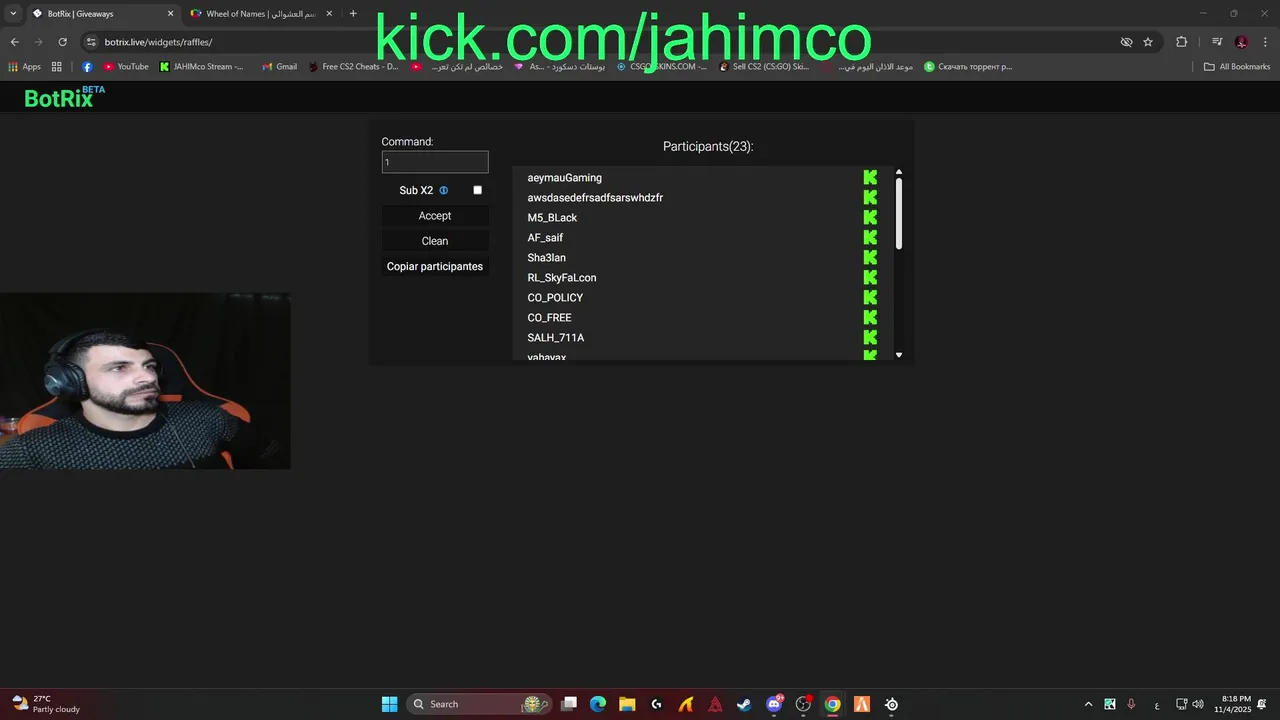Viewport: 1280px width, 720px height.
Task: Open File Explorer from the taskbar
Action: [x=627, y=704]
